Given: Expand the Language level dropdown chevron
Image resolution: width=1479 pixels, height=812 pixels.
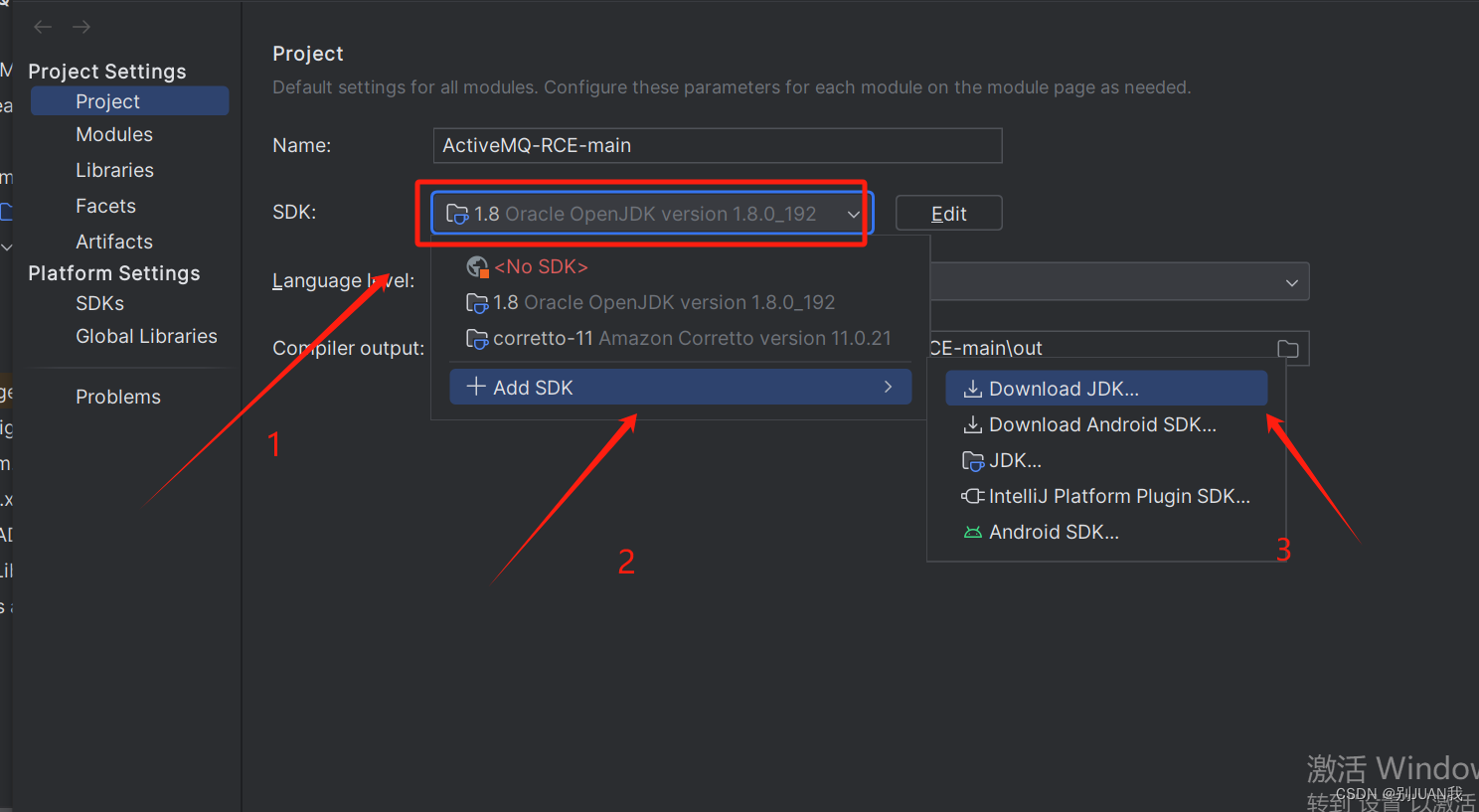Looking at the screenshot, I should pyautogui.click(x=1291, y=282).
